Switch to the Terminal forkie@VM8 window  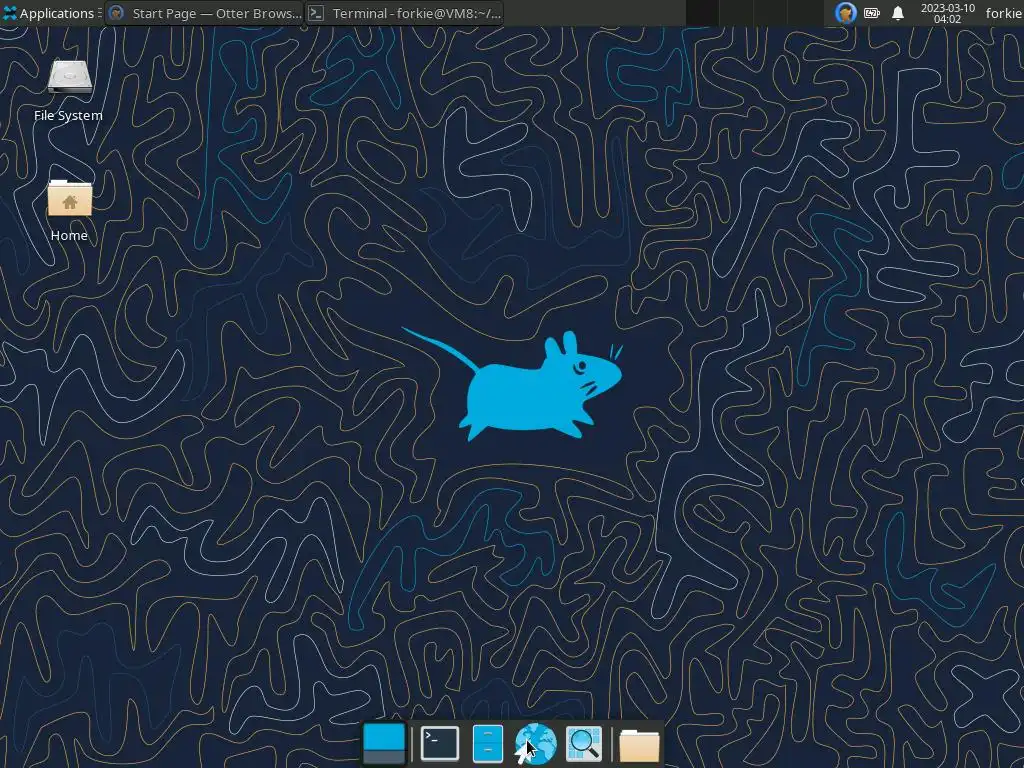tap(404, 13)
